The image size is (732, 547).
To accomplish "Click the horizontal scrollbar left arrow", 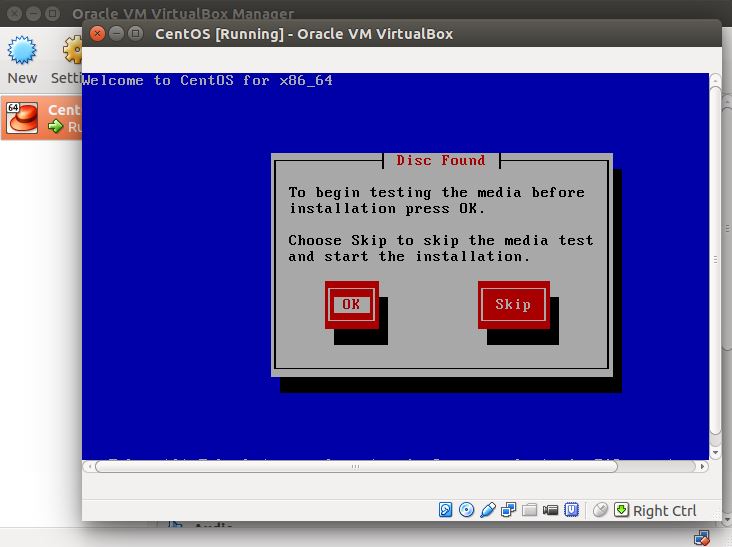I will point(89,466).
